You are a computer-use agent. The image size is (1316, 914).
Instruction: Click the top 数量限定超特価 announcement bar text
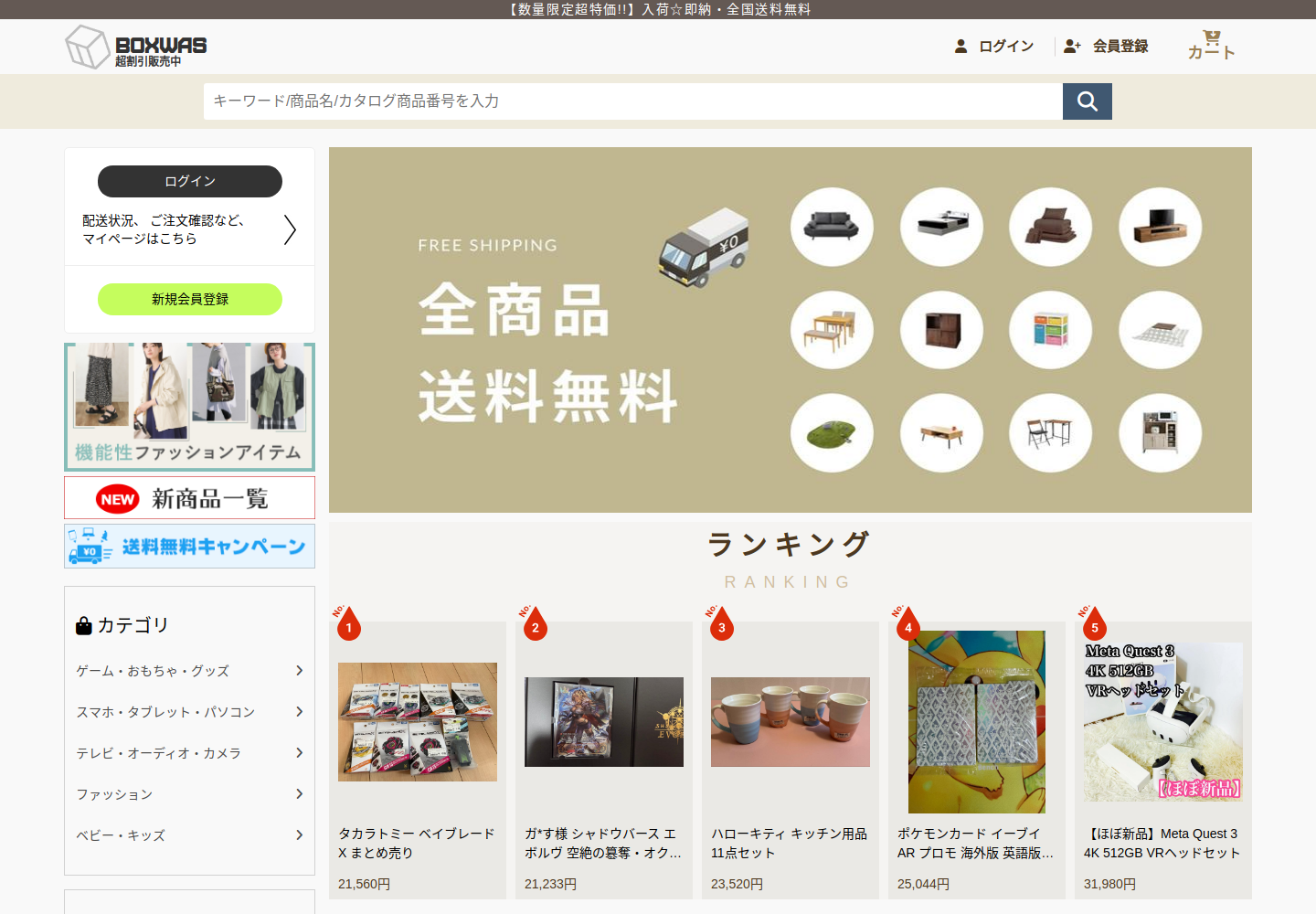point(658,9)
